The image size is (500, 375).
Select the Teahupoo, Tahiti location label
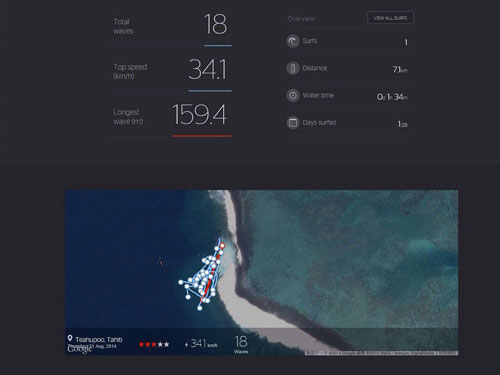click(99, 340)
